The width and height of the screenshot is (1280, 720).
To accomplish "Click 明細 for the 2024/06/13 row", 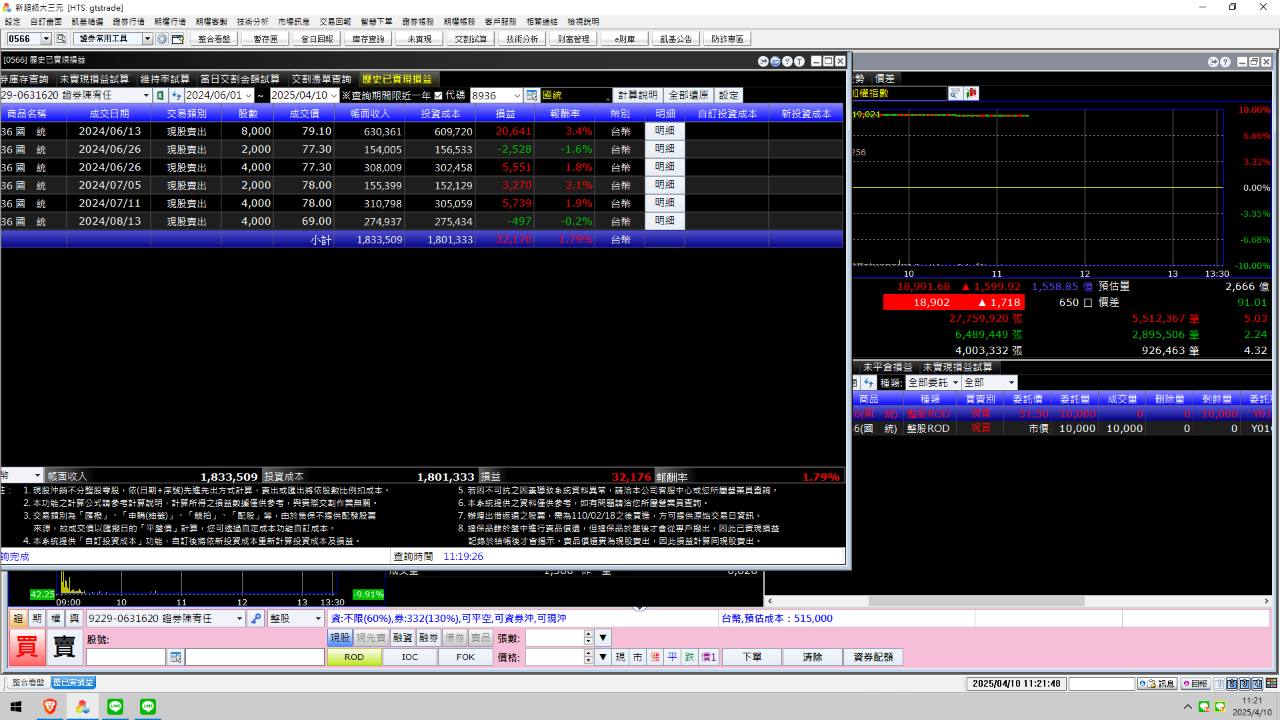I will [665, 131].
